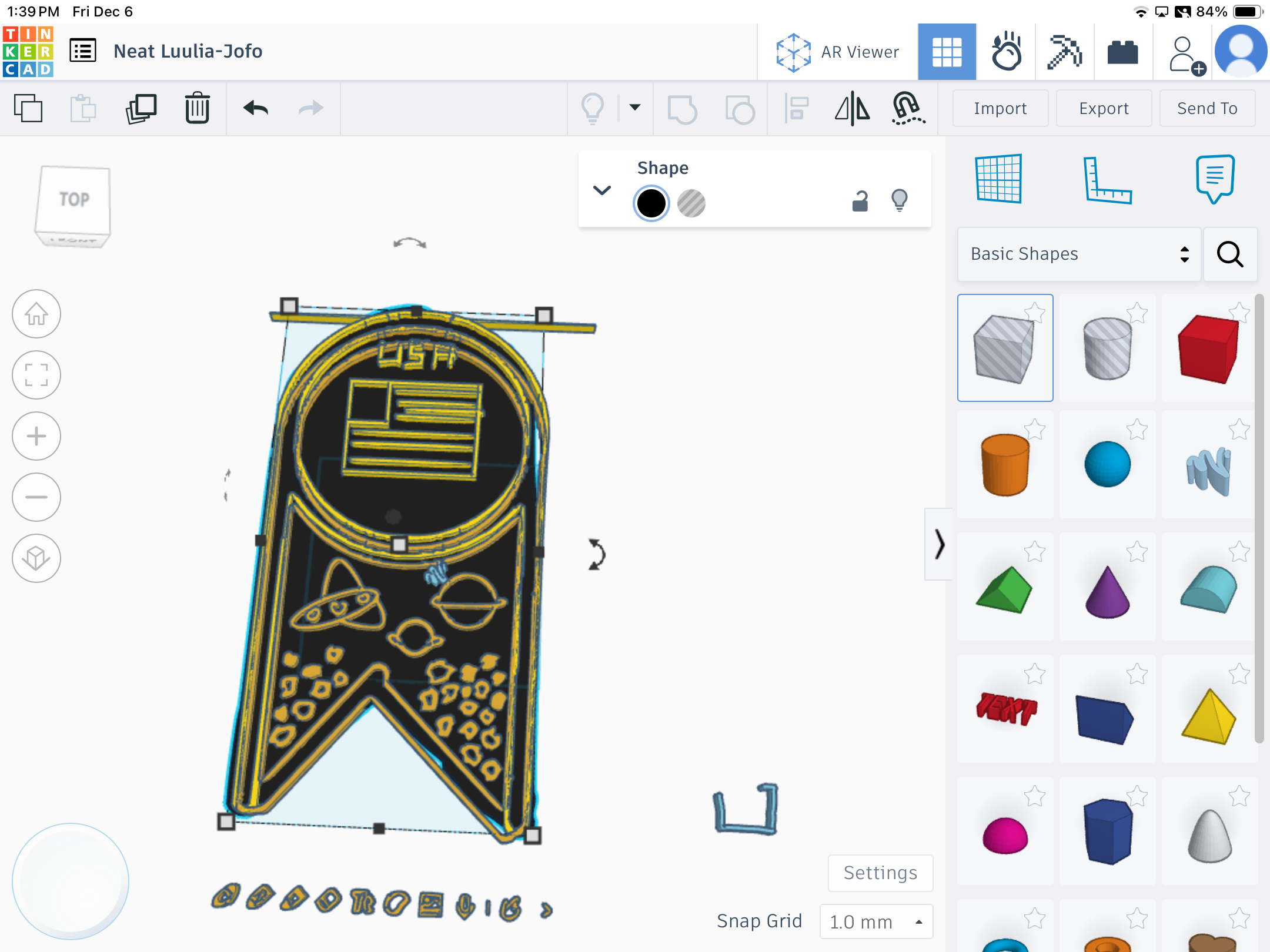The width and height of the screenshot is (1270, 952).
Task: Open workplane Settings button
Action: click(880, 873)
